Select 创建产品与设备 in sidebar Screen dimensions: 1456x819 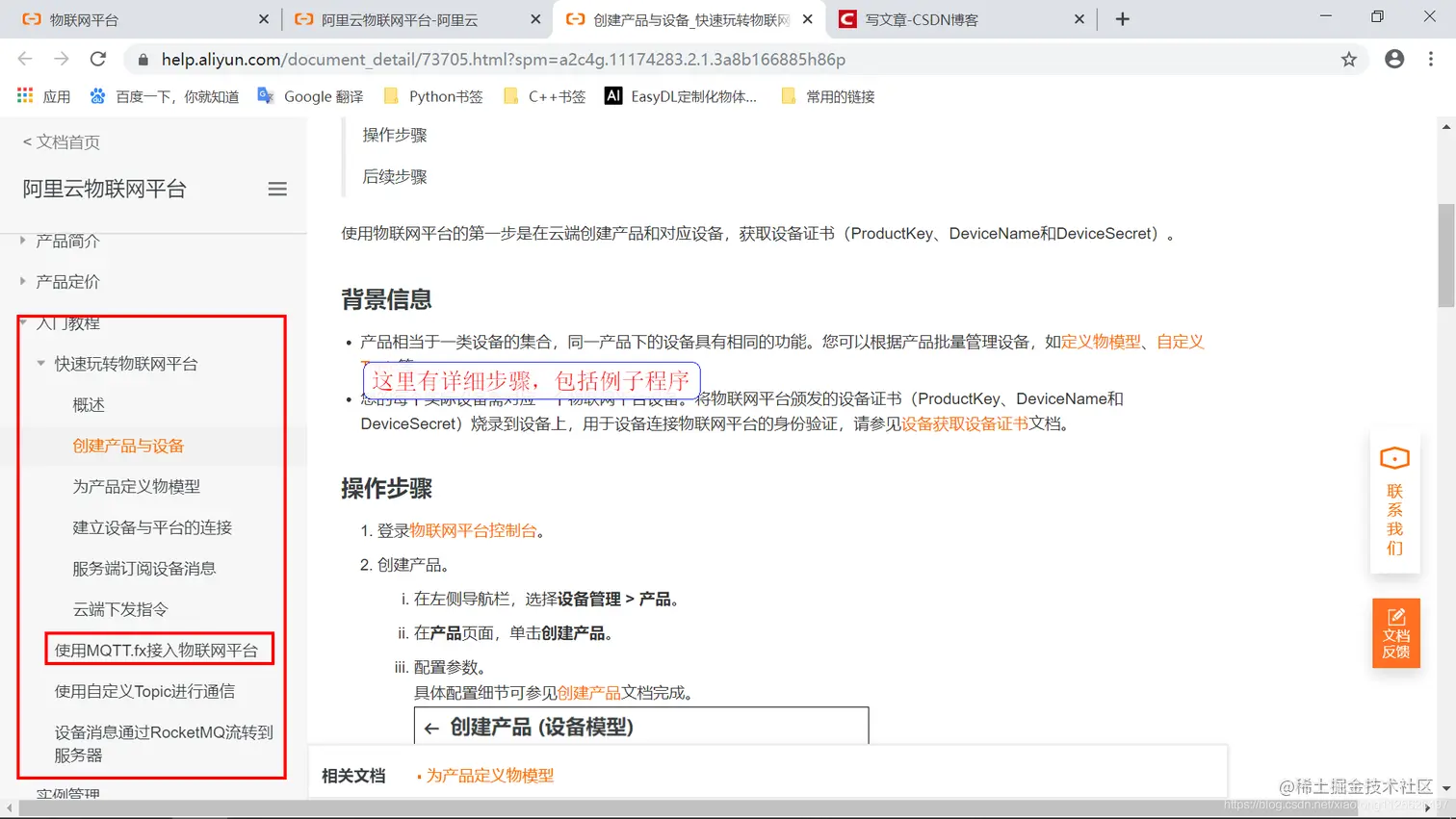[128, 446]
